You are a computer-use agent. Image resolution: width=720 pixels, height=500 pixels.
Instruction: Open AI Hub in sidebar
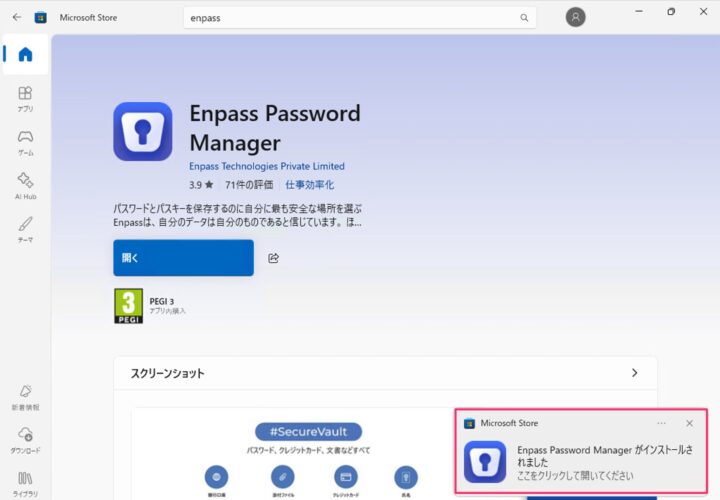pos(25,184)
